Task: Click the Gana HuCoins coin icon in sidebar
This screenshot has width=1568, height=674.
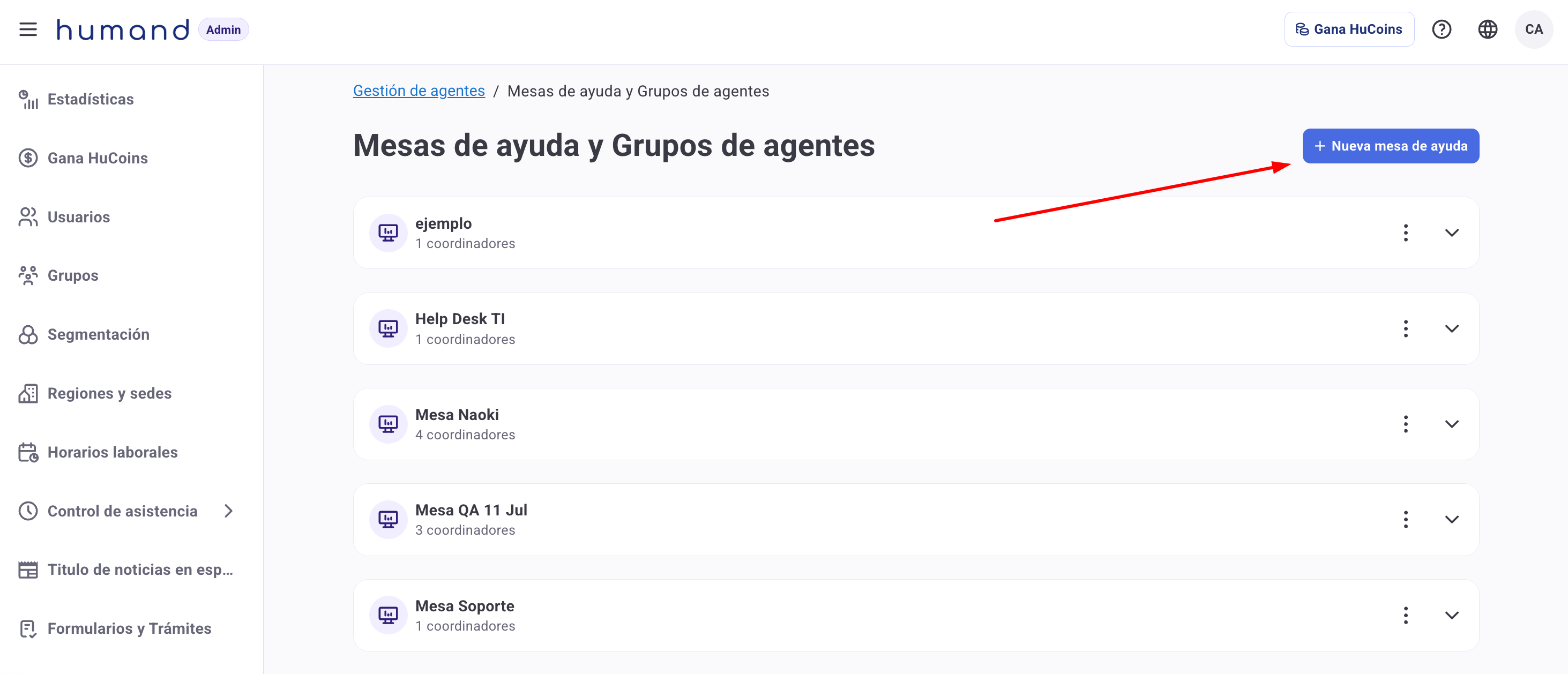Action: [x=28, y=158]
